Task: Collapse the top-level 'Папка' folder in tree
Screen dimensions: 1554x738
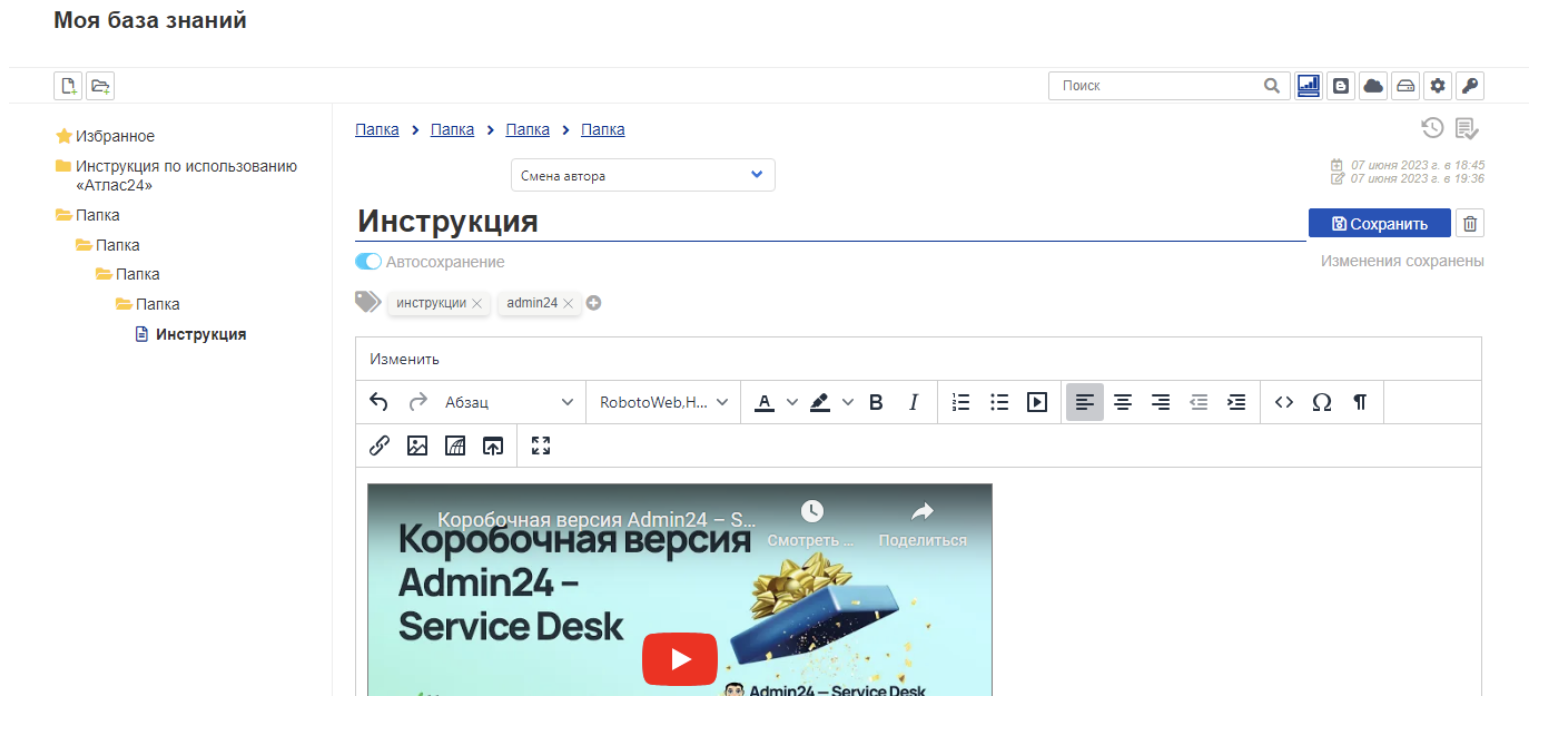Action: pyautogui.click(x=64, y=215)
